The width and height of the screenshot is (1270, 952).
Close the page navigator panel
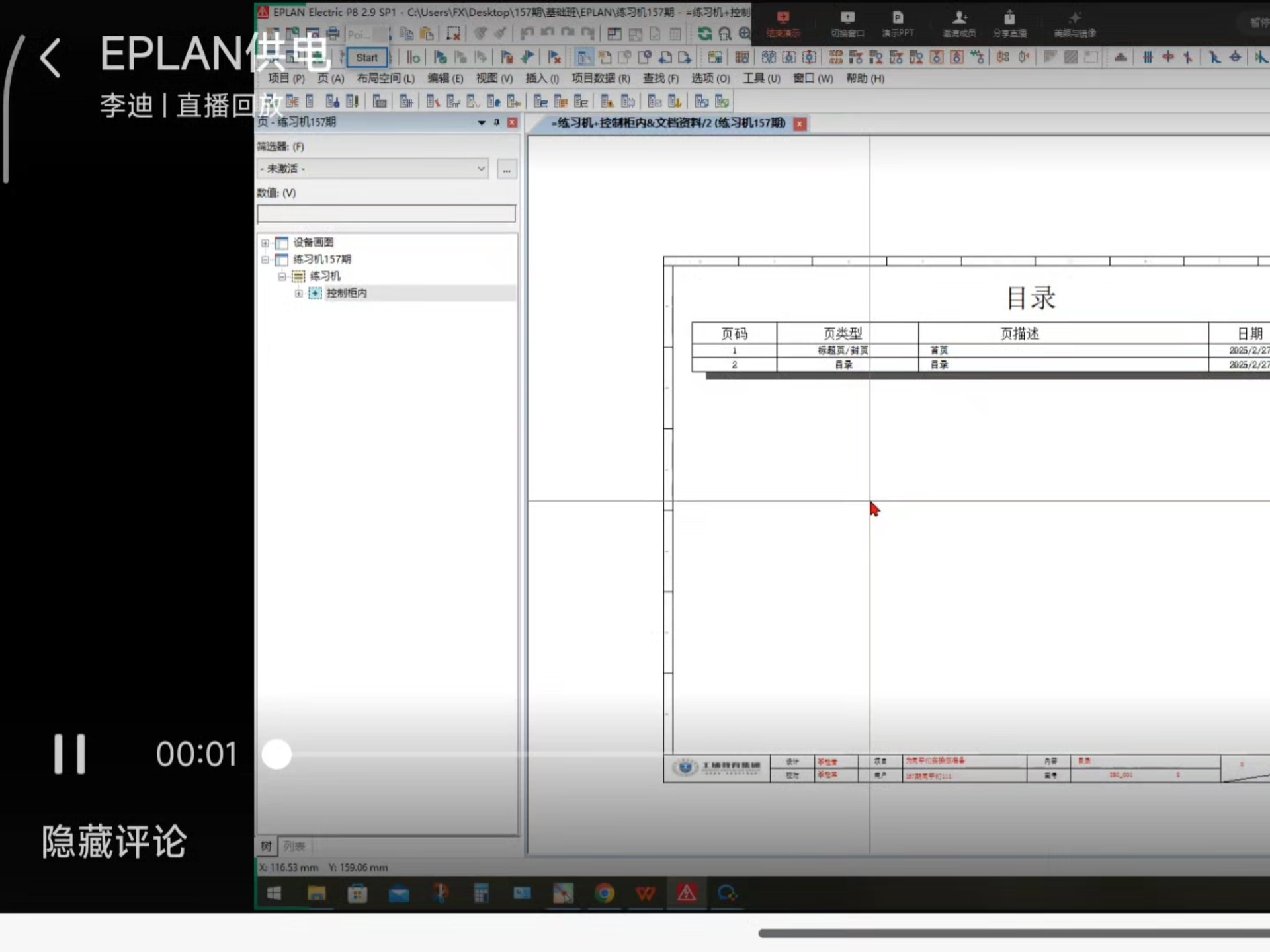(x=512, y=122)
